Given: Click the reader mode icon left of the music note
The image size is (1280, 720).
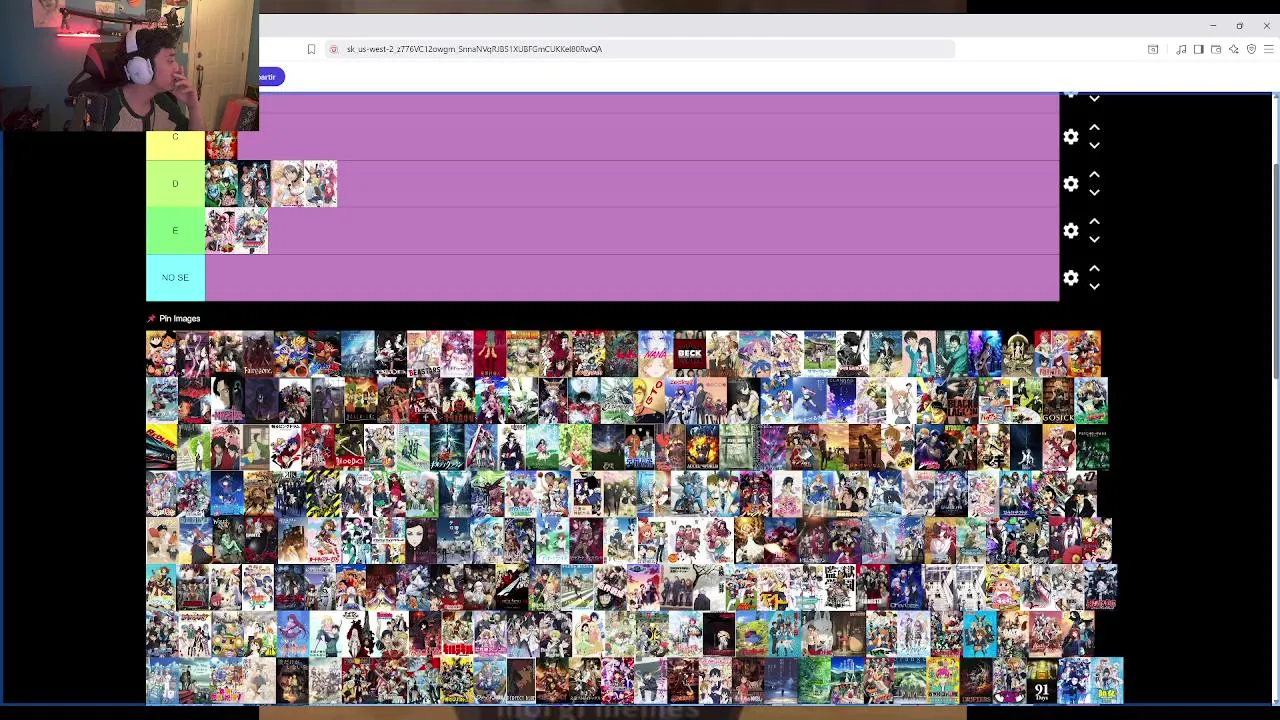Looking at the screenshot, I should click(1153, 49).
